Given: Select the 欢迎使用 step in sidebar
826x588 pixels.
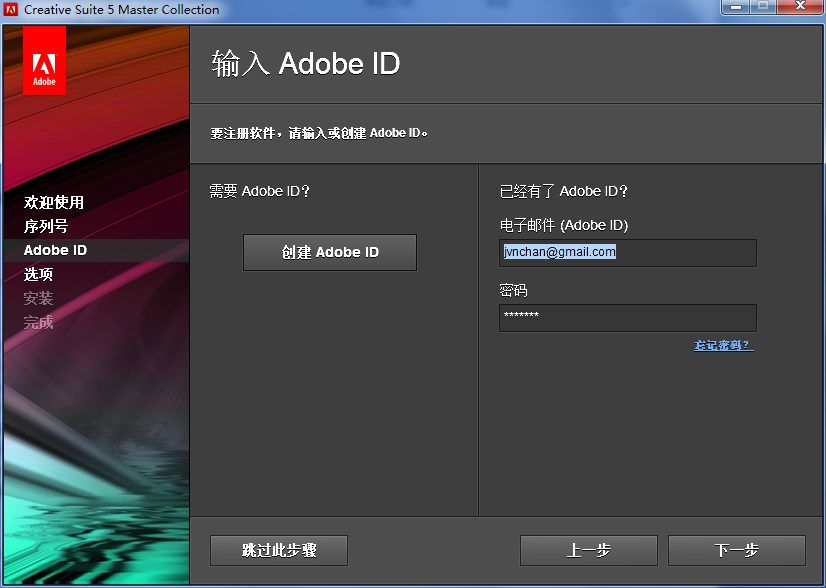Looking at the screenshot, I should click(x=54, y=202).
